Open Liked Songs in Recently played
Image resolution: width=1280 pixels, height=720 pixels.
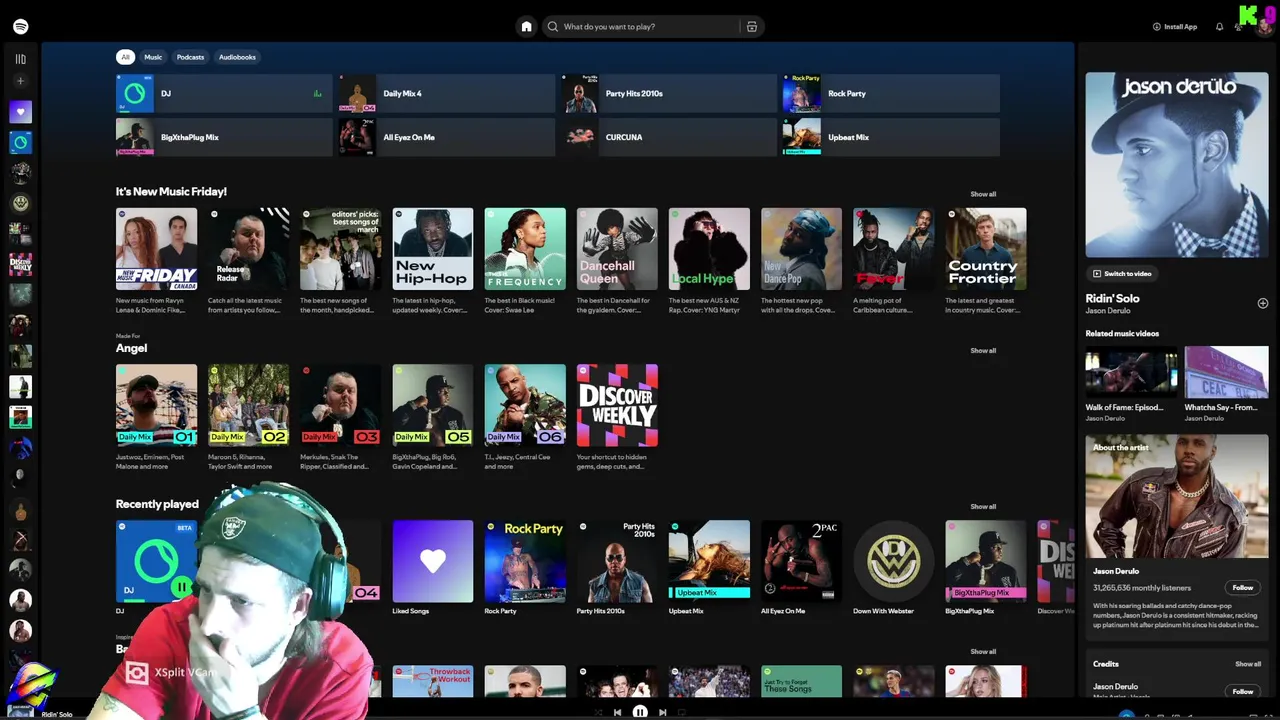(433, 561)
